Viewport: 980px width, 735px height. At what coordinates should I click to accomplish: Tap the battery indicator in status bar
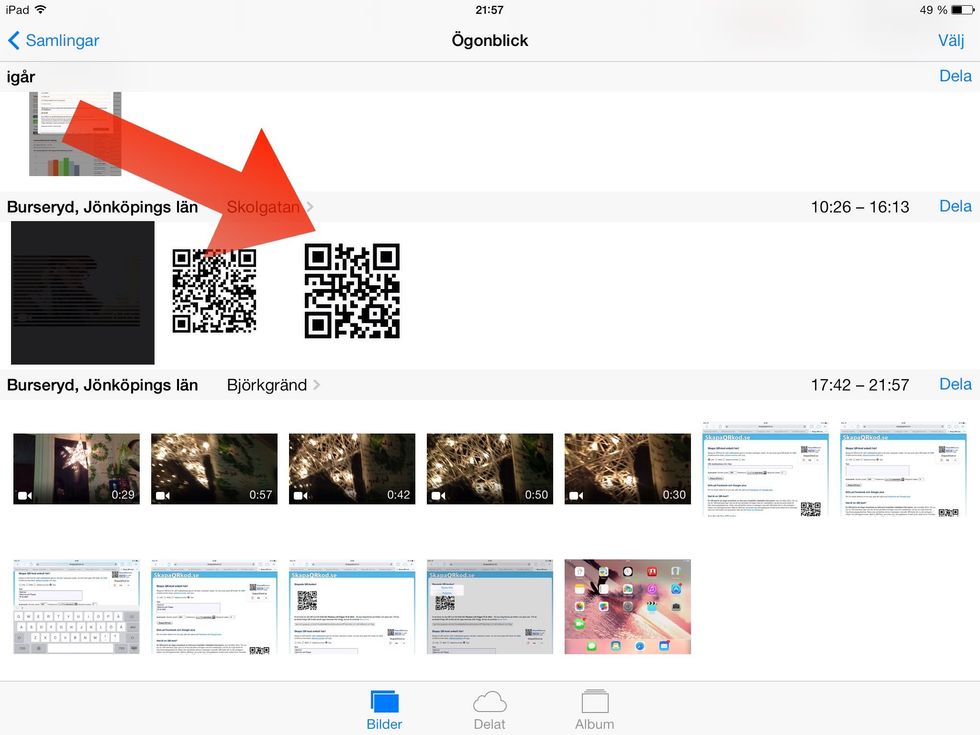pos(962,10)
